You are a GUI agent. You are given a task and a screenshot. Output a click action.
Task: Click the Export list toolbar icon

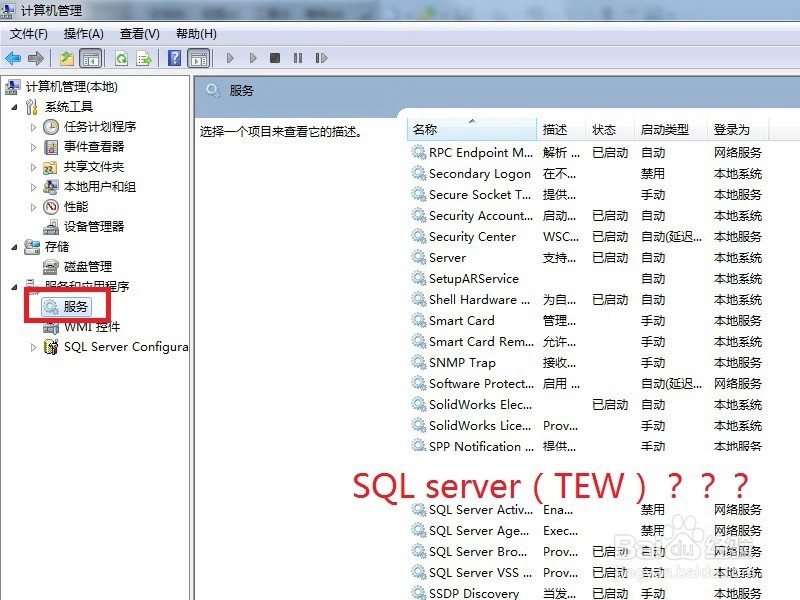[x=144, y=58]
